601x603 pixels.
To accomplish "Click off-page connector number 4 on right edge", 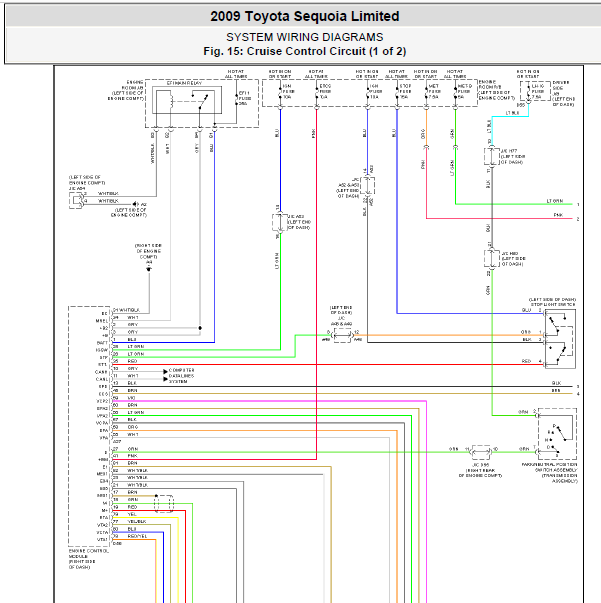I will point(578,394).
